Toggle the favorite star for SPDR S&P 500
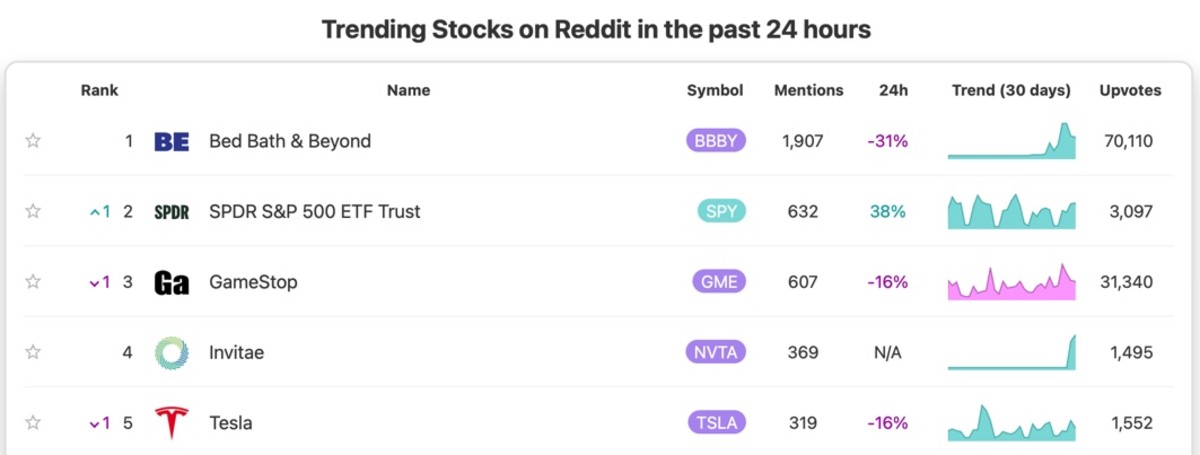 tap(33, 211)
